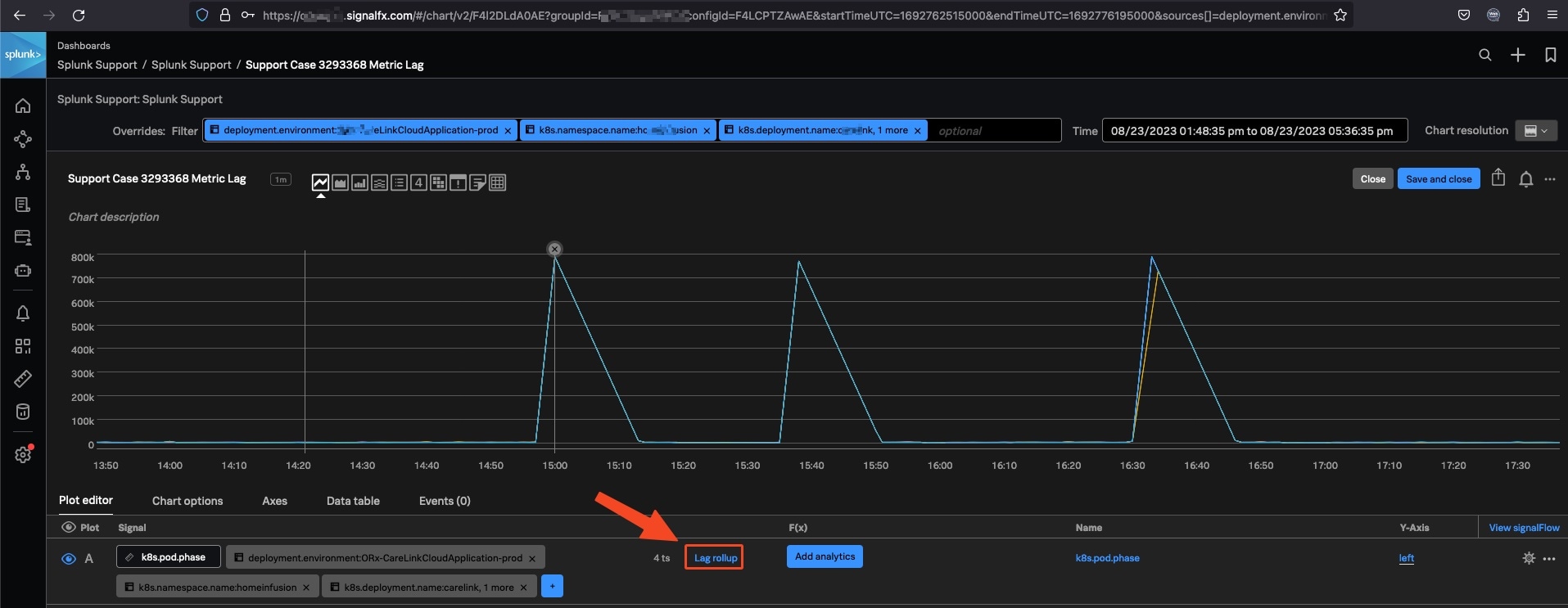Open APM icon in the sidebar
The width and height of the screenshot is (1568, 608).
point(23,139)
